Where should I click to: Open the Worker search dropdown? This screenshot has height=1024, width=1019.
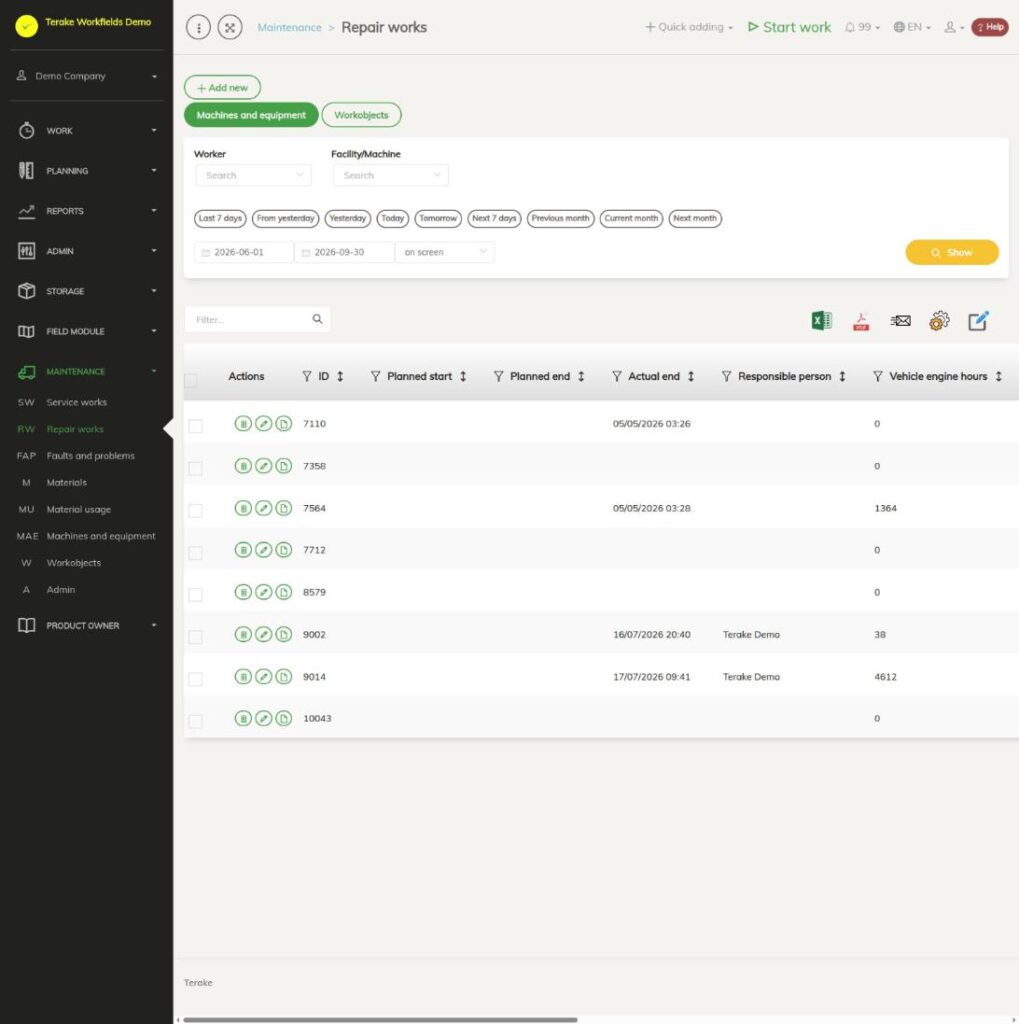(x=253, y=175)
